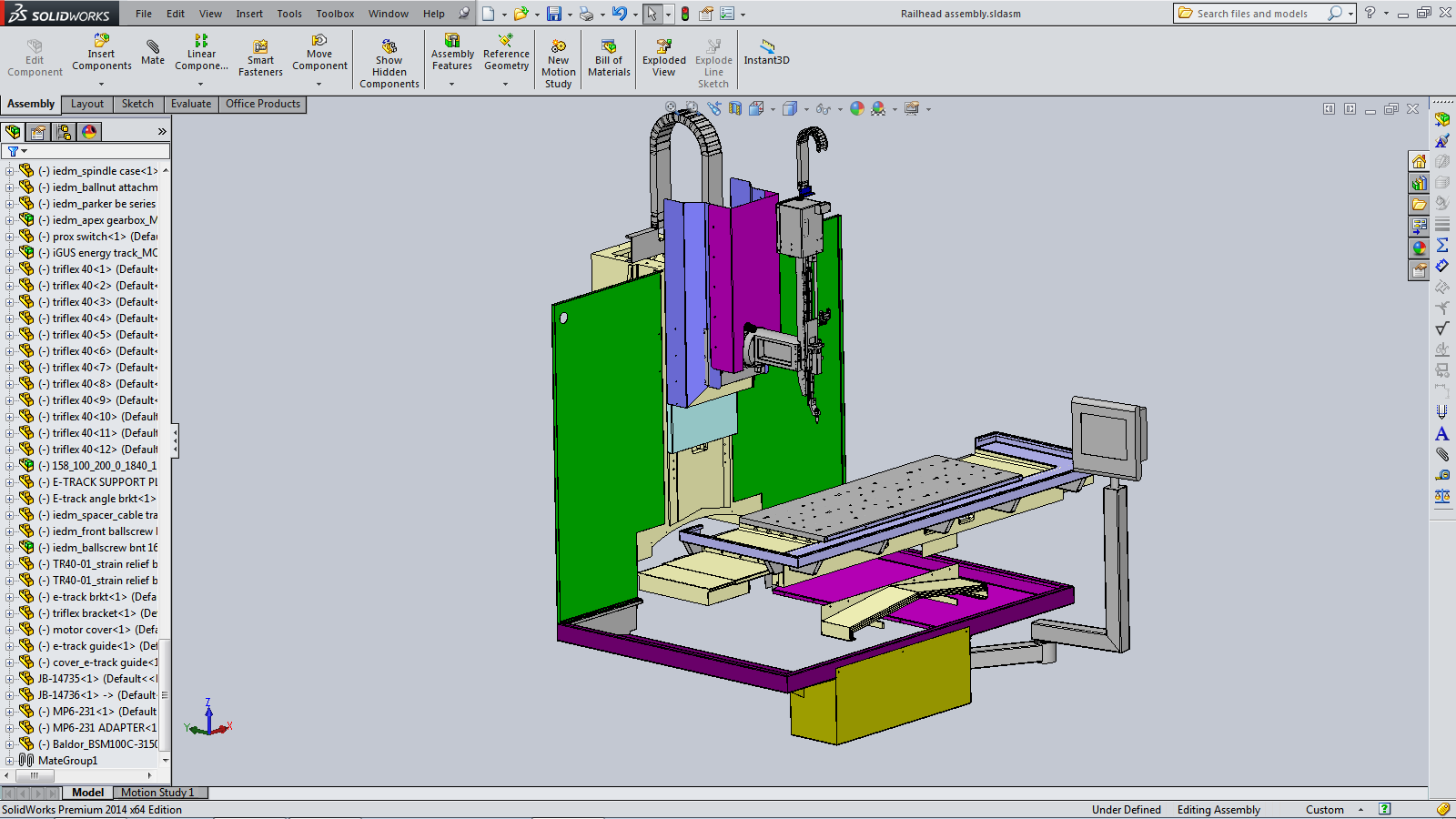Open the Undo dropdown arrow

coord(635,15)
